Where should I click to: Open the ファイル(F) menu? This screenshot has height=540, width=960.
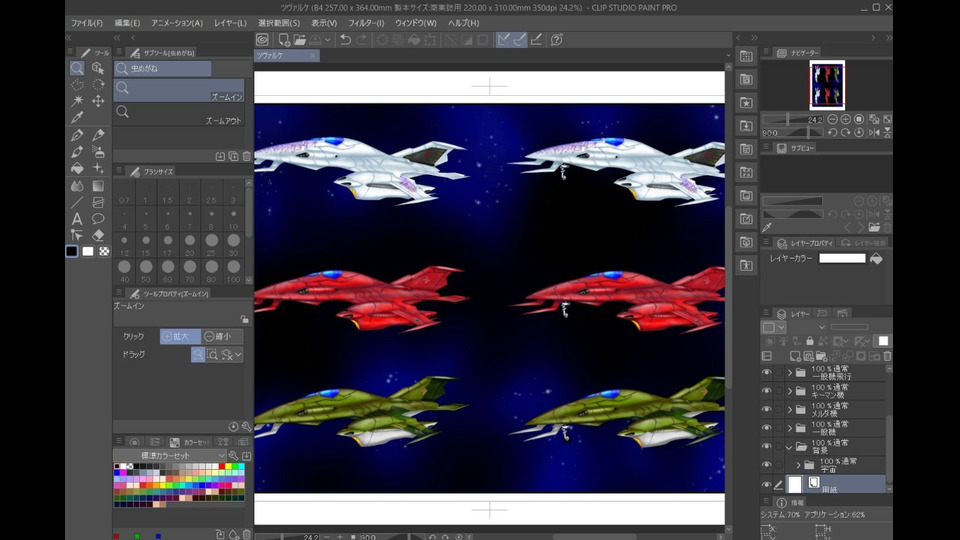(87, 23)
